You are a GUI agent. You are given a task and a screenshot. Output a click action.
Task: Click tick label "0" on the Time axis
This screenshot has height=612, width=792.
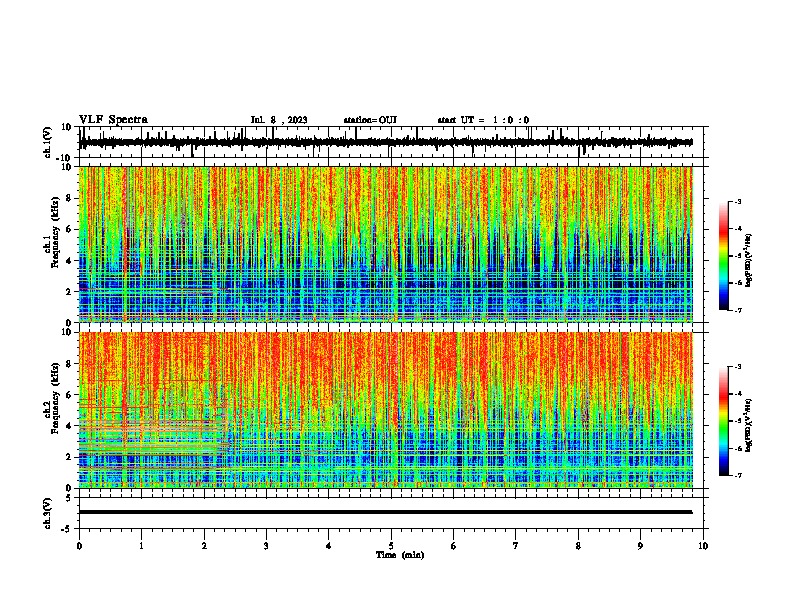(79, 546)
